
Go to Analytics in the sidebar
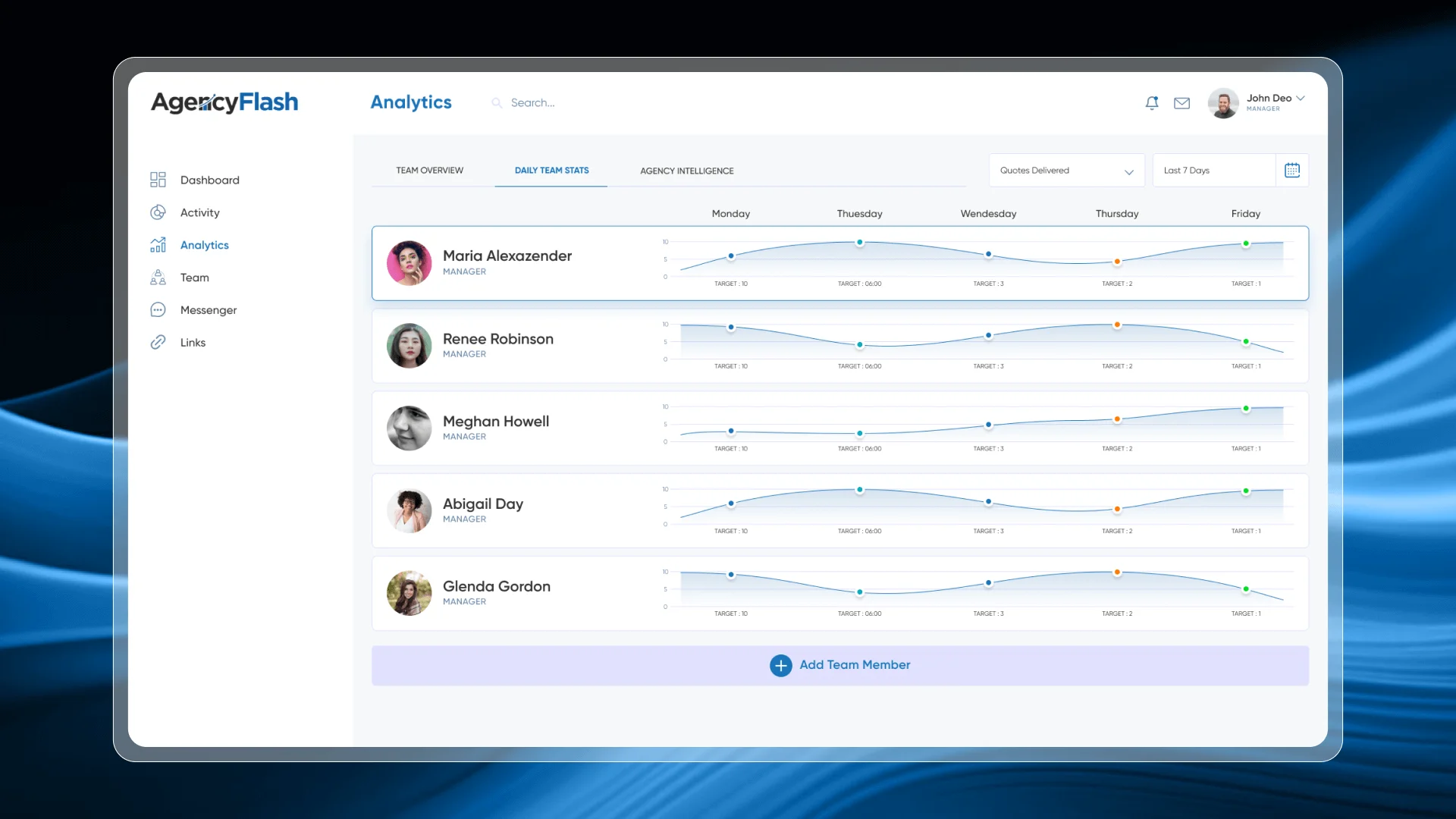[x=204, y=245]
